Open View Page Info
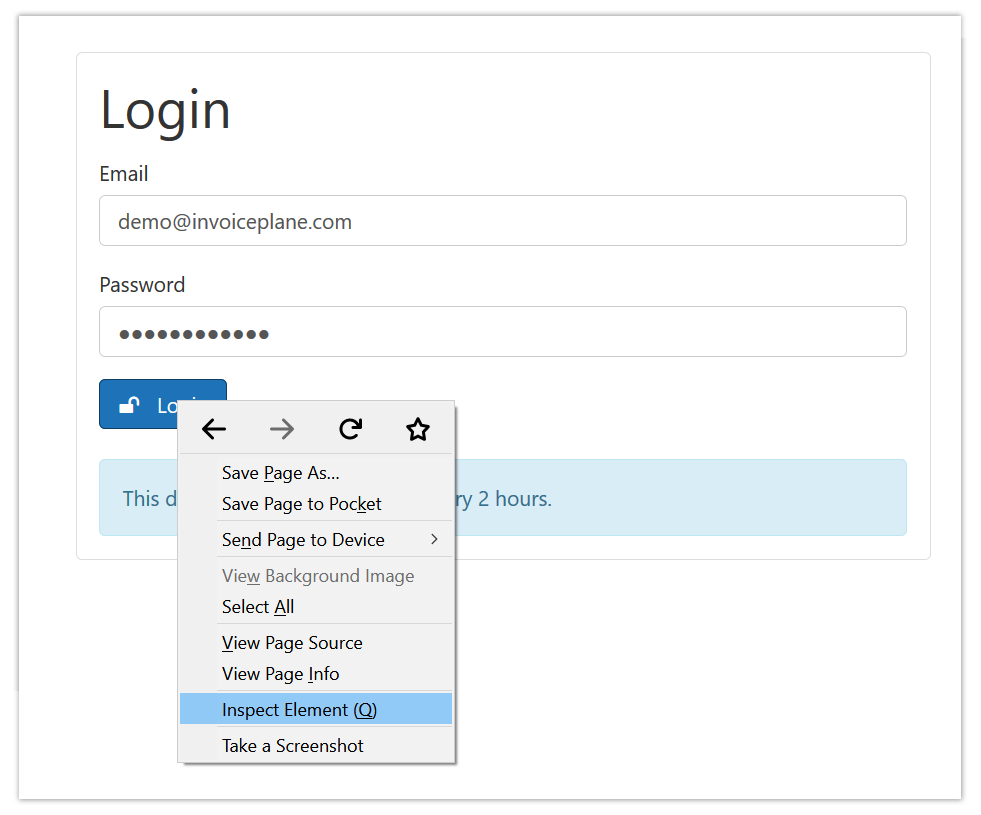The height and width of the screenshot is (815, 981). pyautogui.click(x=316, y=674)
